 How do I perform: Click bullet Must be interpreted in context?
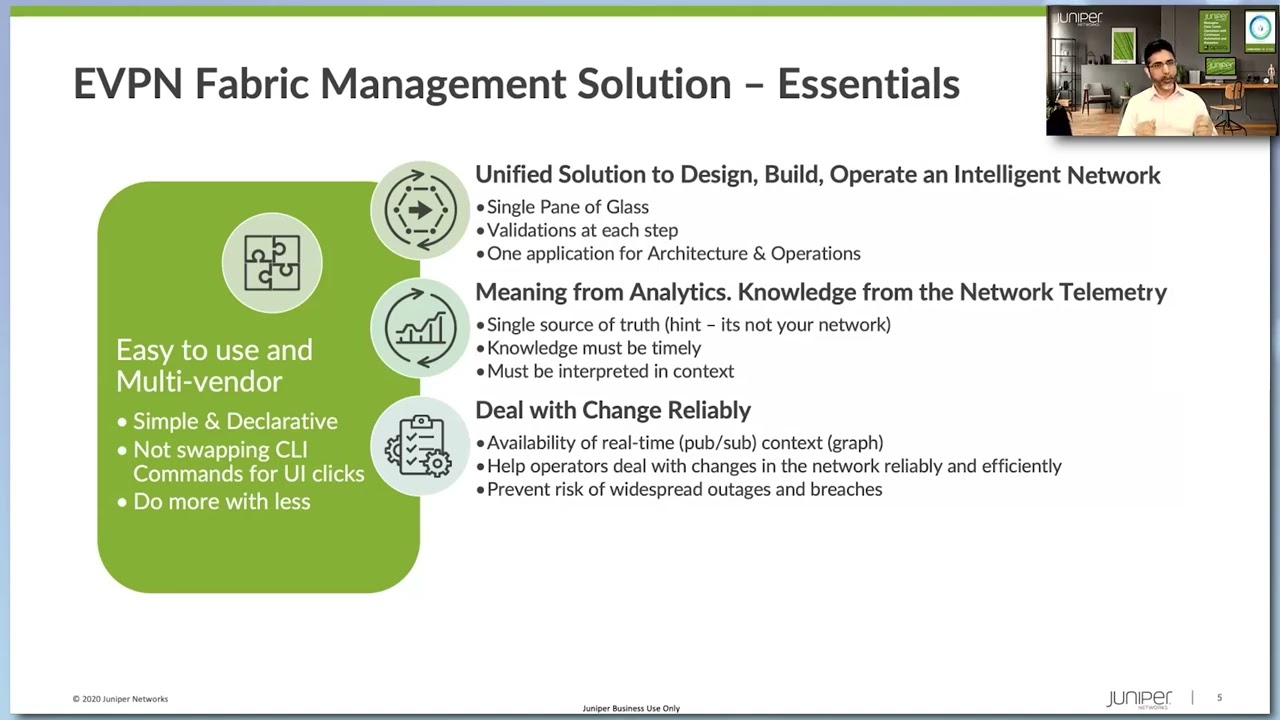click(605, 371)
